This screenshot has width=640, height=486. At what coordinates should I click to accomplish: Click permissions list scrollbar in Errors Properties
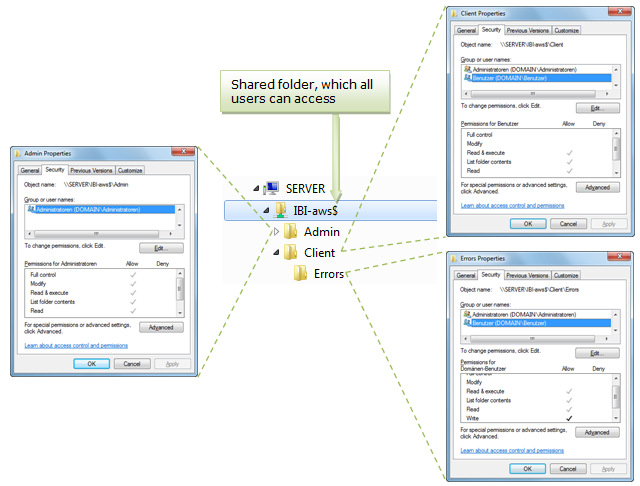pyautogui.click(x=614, y=394)
